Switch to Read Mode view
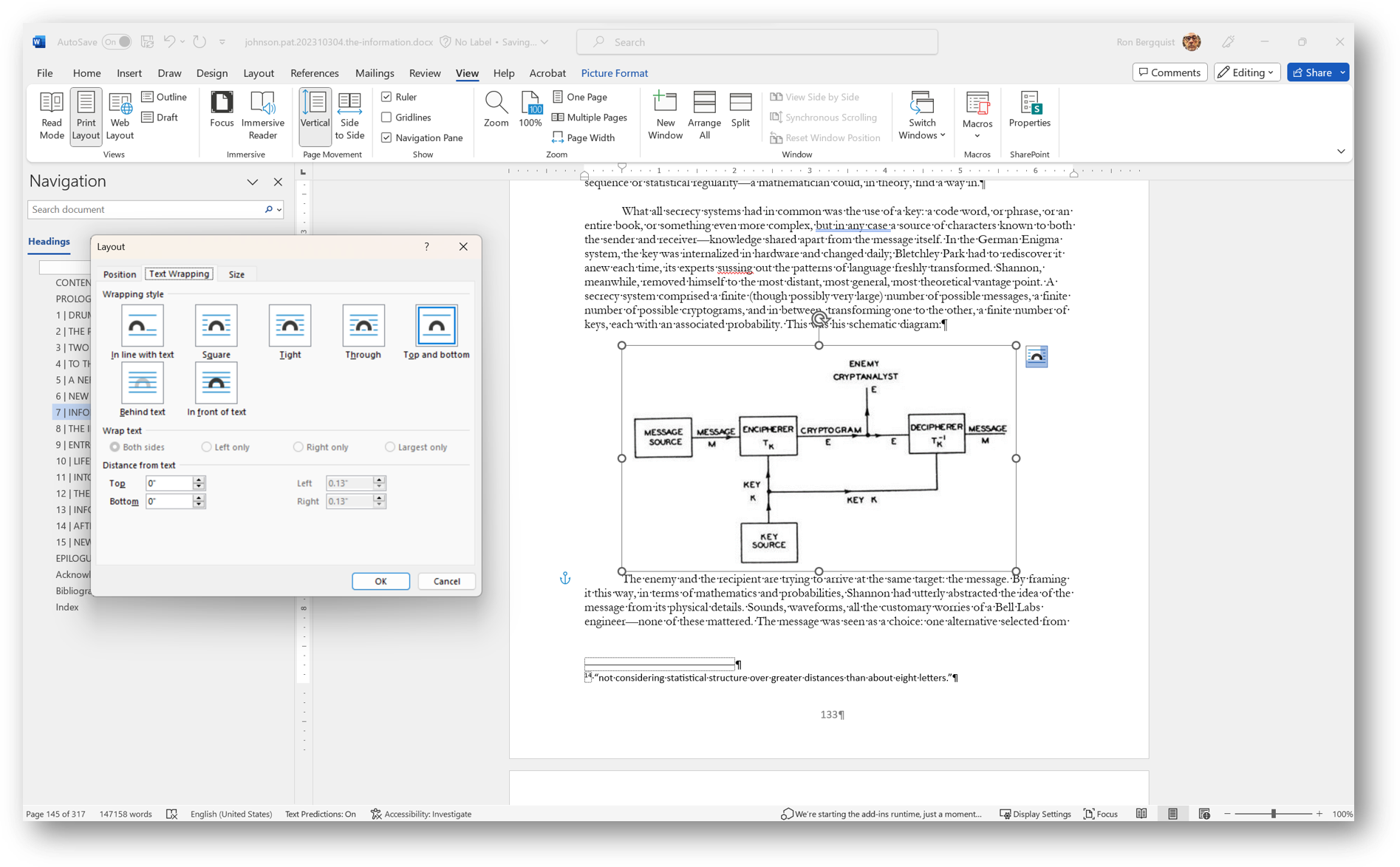The height and width of the screenshot is (867, 1400). (x=51, y=115)
